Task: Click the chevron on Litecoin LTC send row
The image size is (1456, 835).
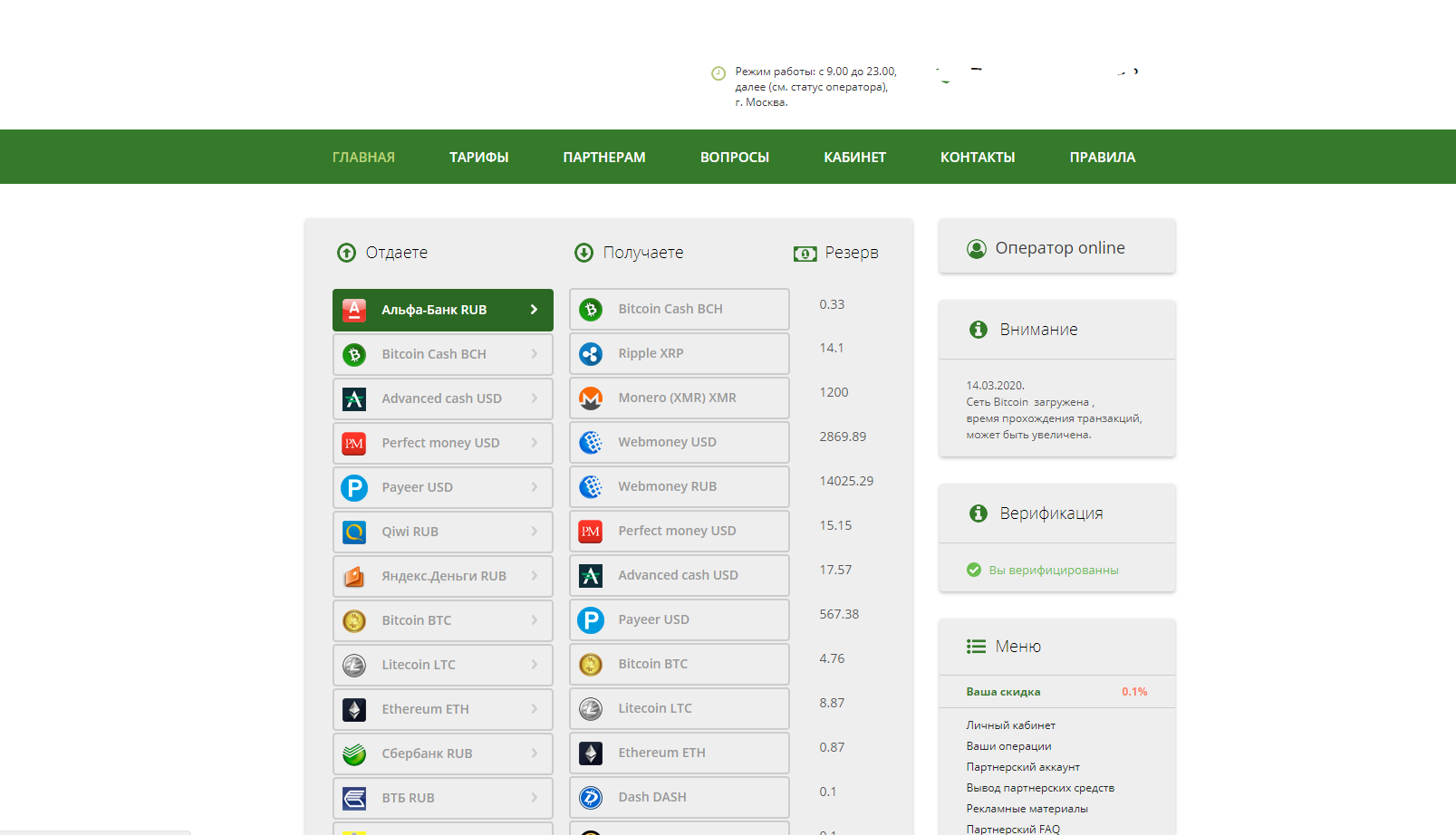Action: (x=534, y=665)
